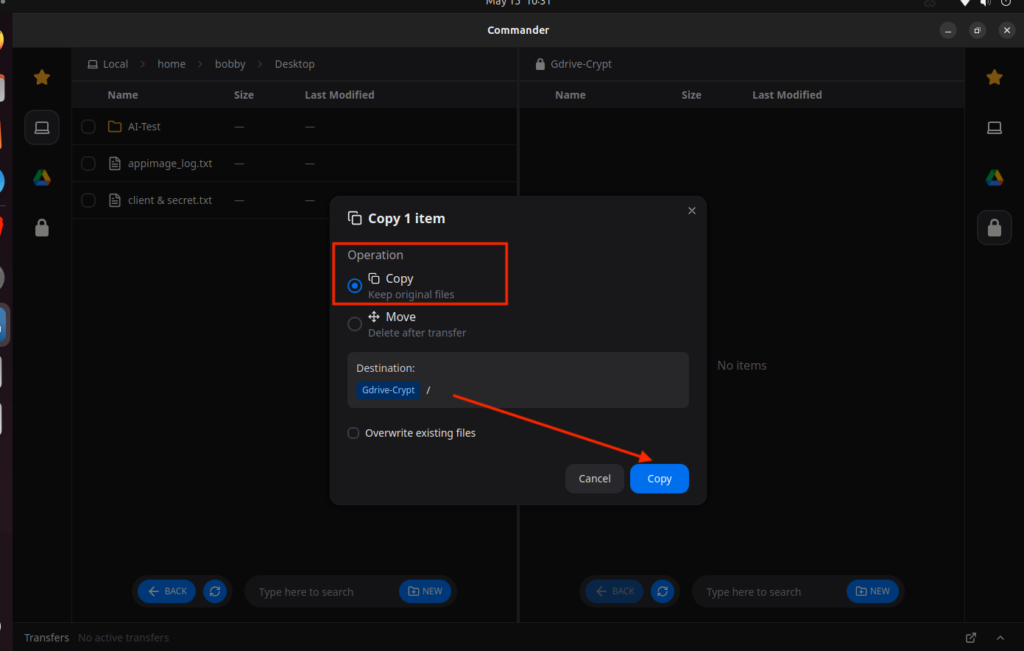Create new folder in the left pane
The height and width of the screenshot is (651, 1024).
pos(425,591)
